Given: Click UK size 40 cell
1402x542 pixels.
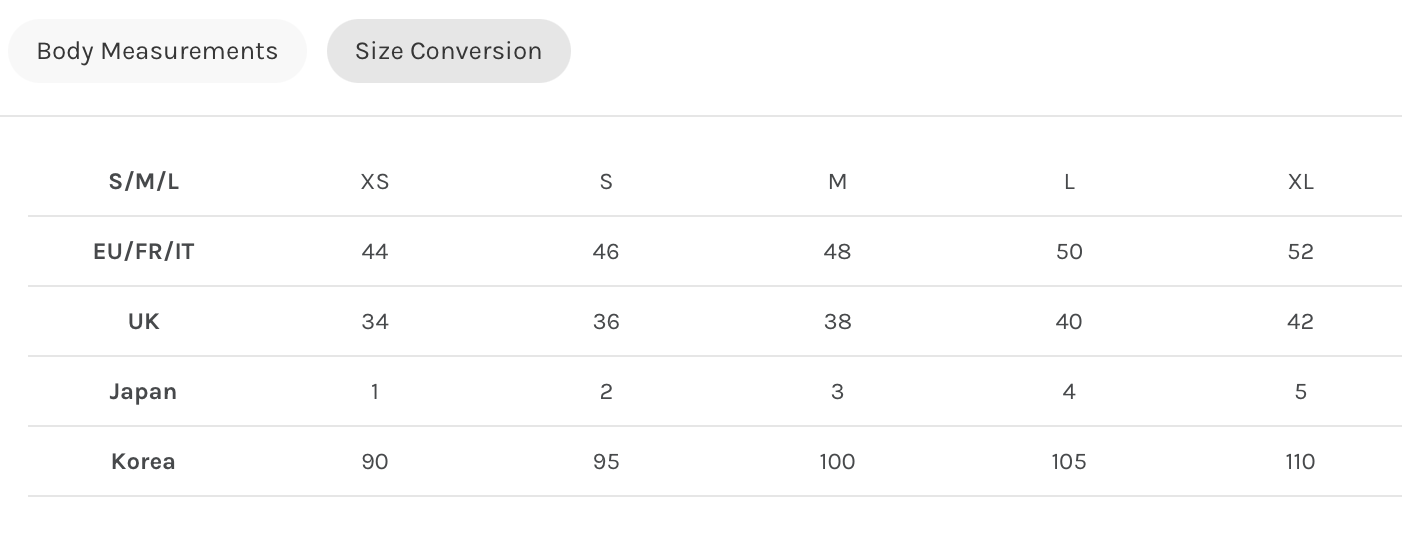Looking at the screenshot, I should pos(1069,321).
